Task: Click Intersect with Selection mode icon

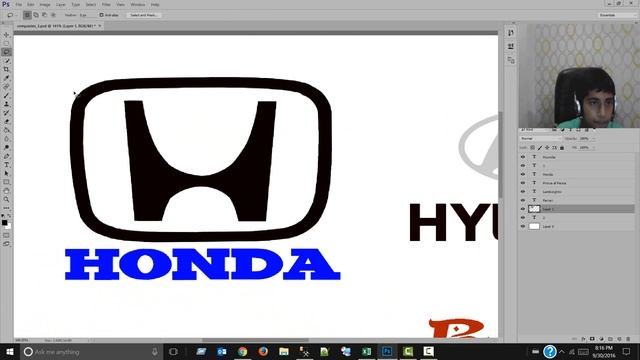Action: pyautogui.click(x=53, y=15)
